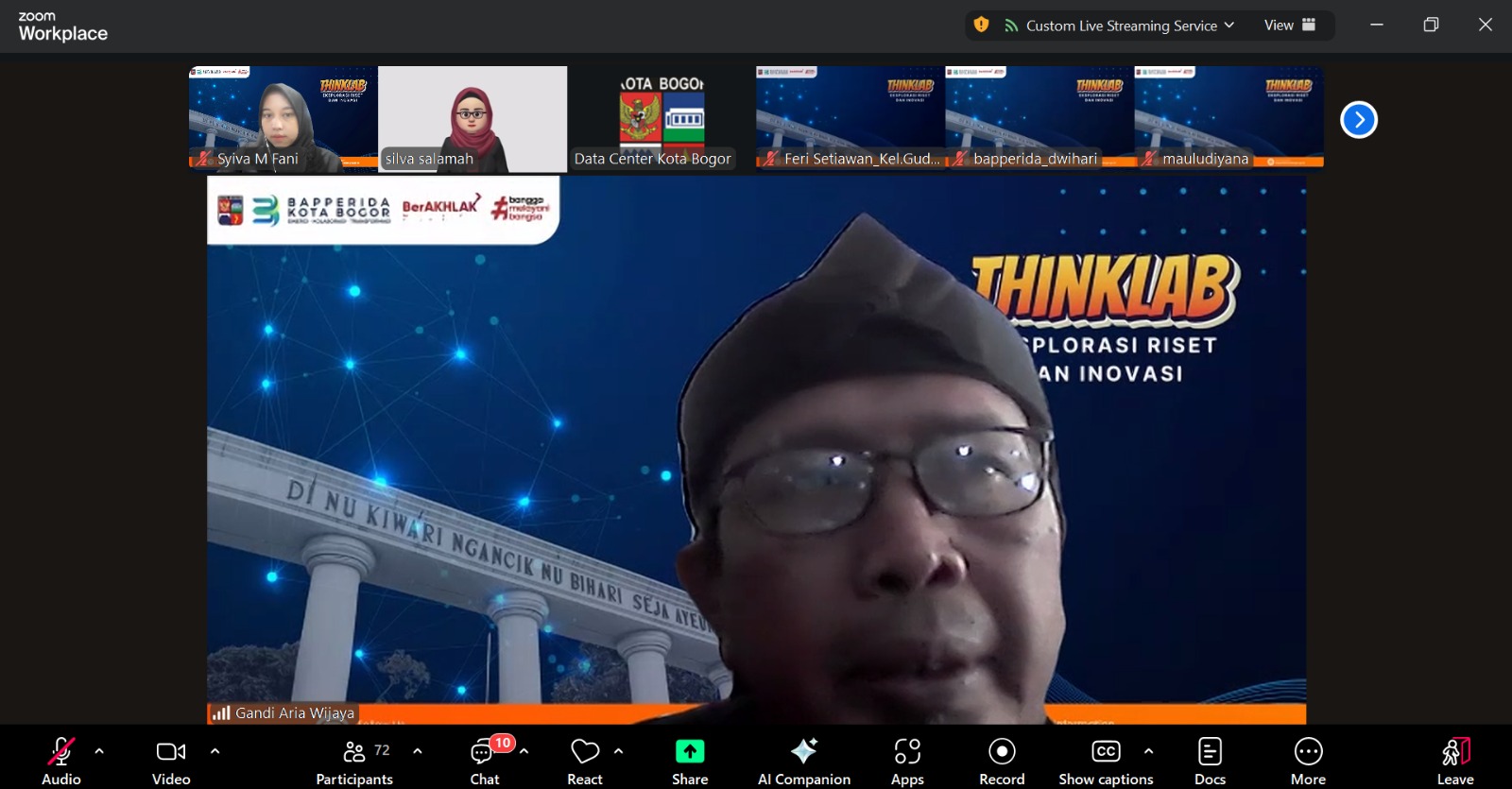Toggle Show captions CC button

pyautogui.click(x=1105, y=752)
